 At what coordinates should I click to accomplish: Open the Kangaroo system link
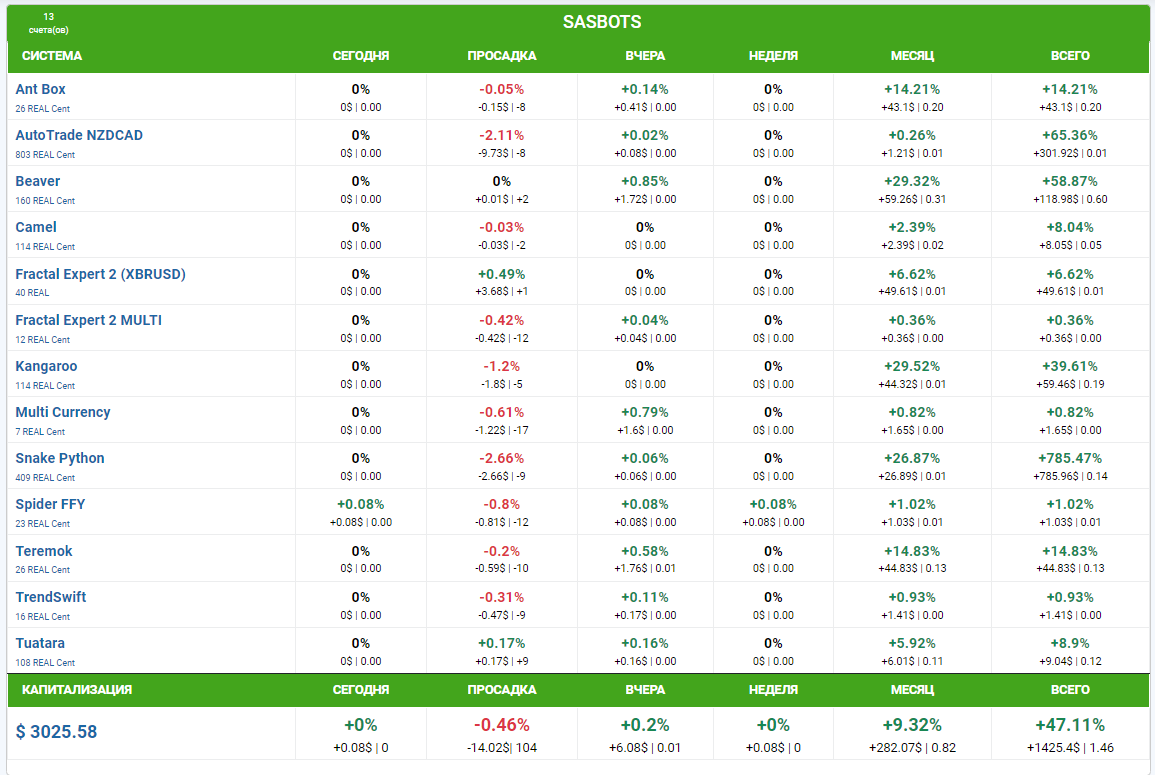click(x=46, y=366)
